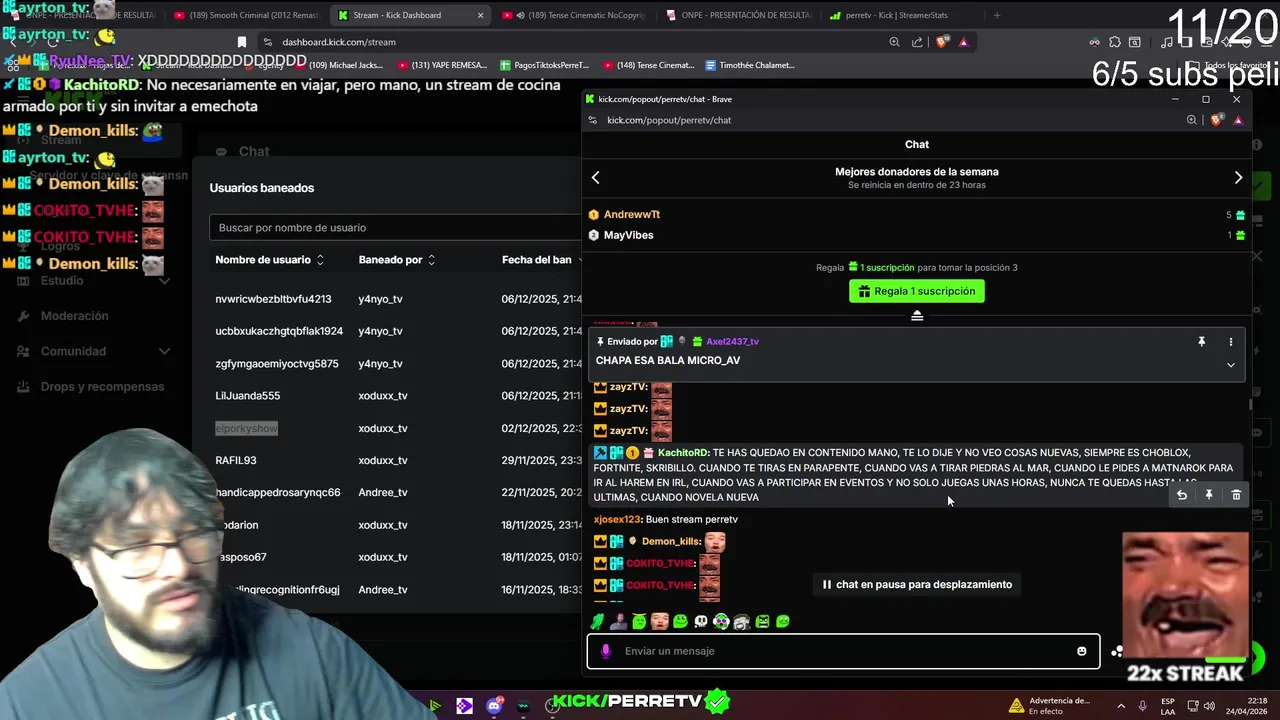Collapse the top donors panel using eject arrow
1280x720 pixels.
click(917, 315)
